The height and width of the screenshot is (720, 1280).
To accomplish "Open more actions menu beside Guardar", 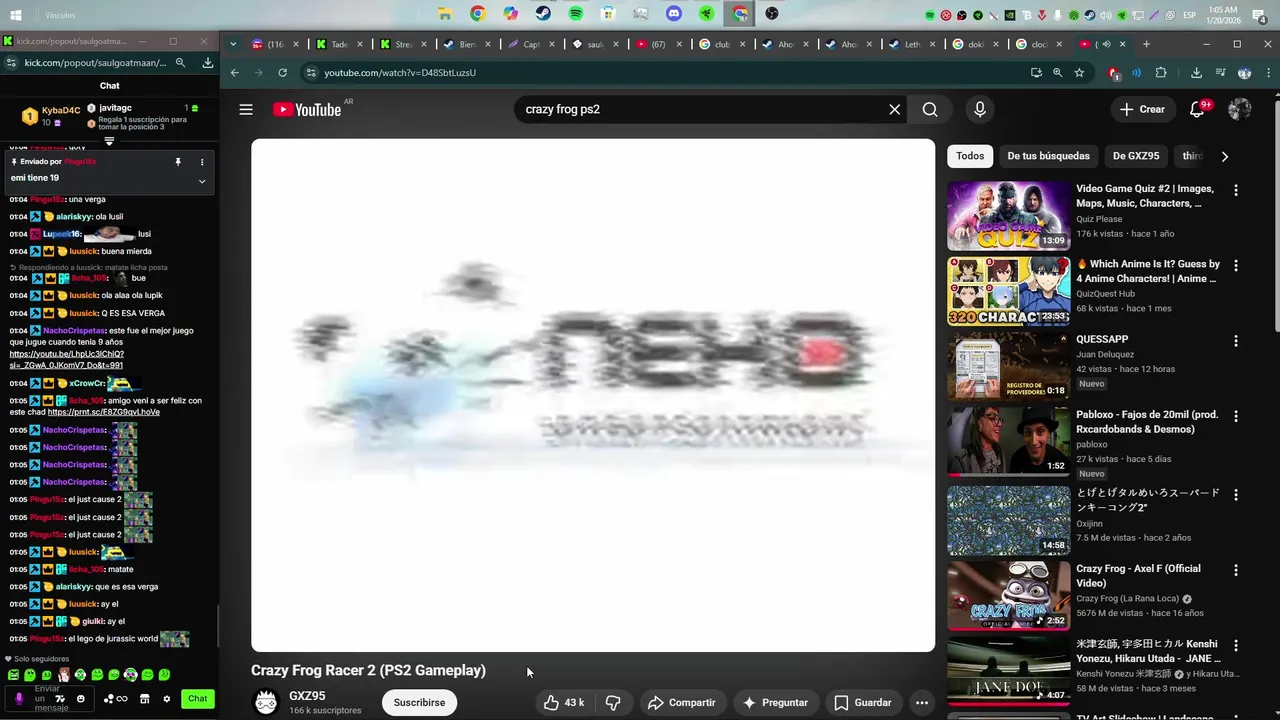I will click(x=922, y=703).
